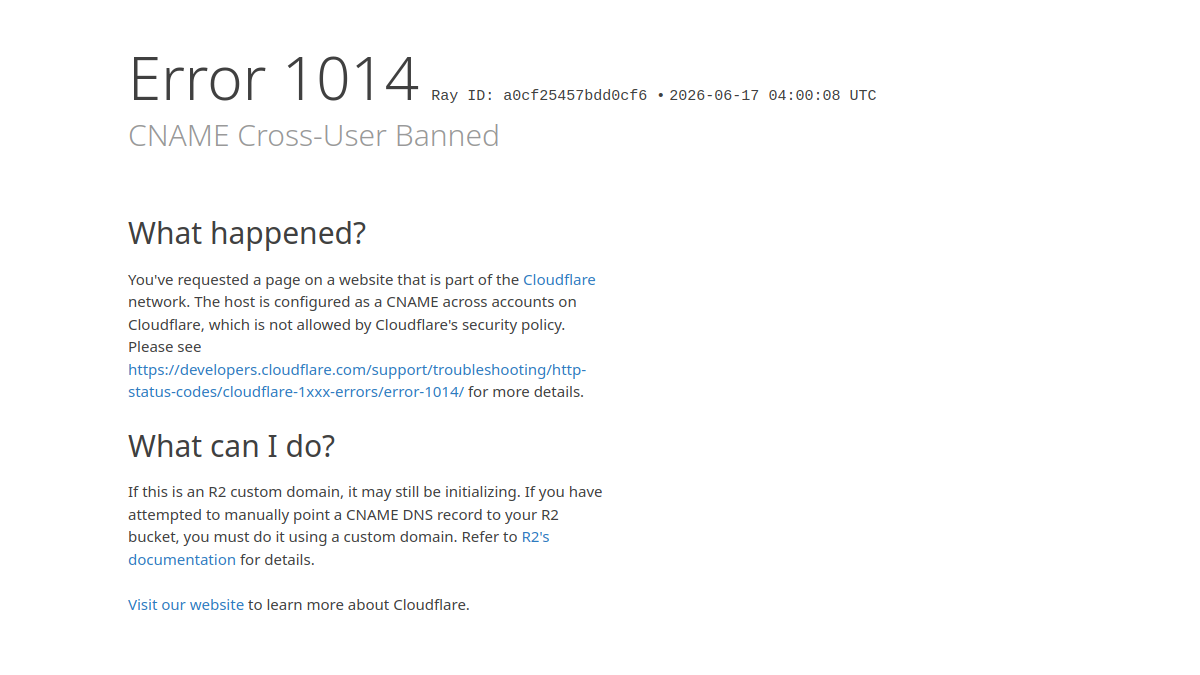Image resolution: width=1200 pixels, height=675 pixels.
Task: Click the "Please see" text line
Action: point(165,347)
